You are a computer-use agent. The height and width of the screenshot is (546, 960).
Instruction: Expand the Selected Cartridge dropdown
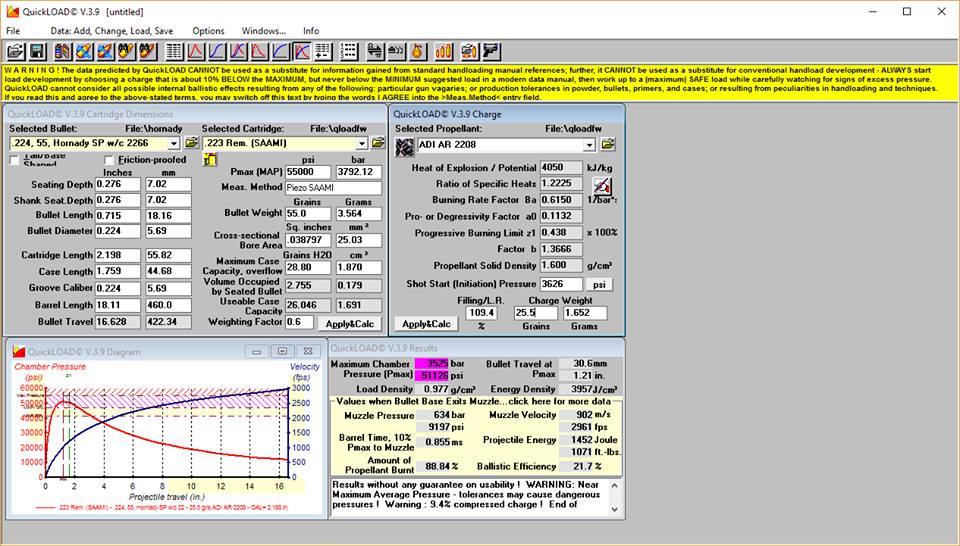click(362, 143)
